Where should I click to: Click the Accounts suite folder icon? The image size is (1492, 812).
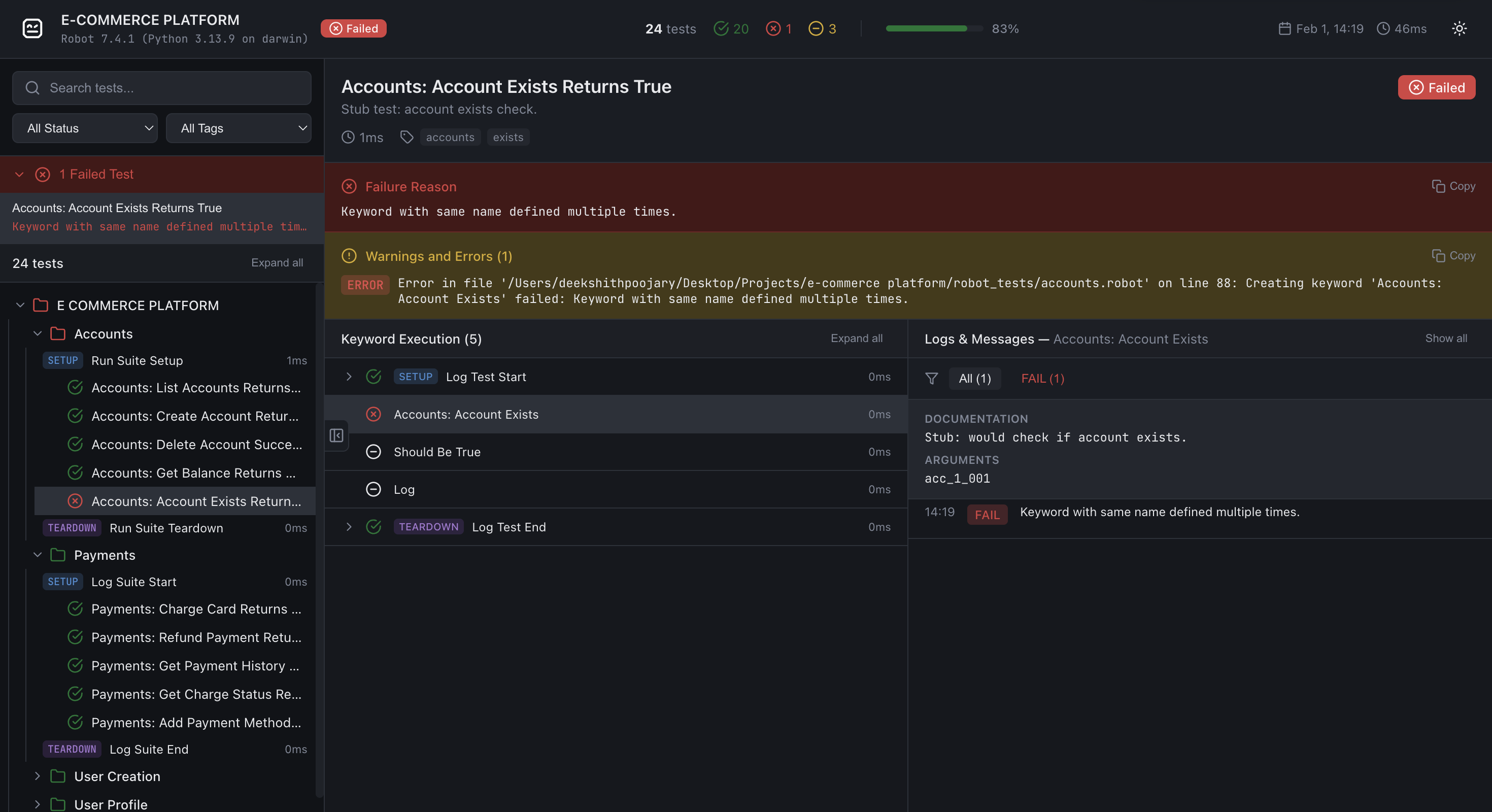click(58, 333)
